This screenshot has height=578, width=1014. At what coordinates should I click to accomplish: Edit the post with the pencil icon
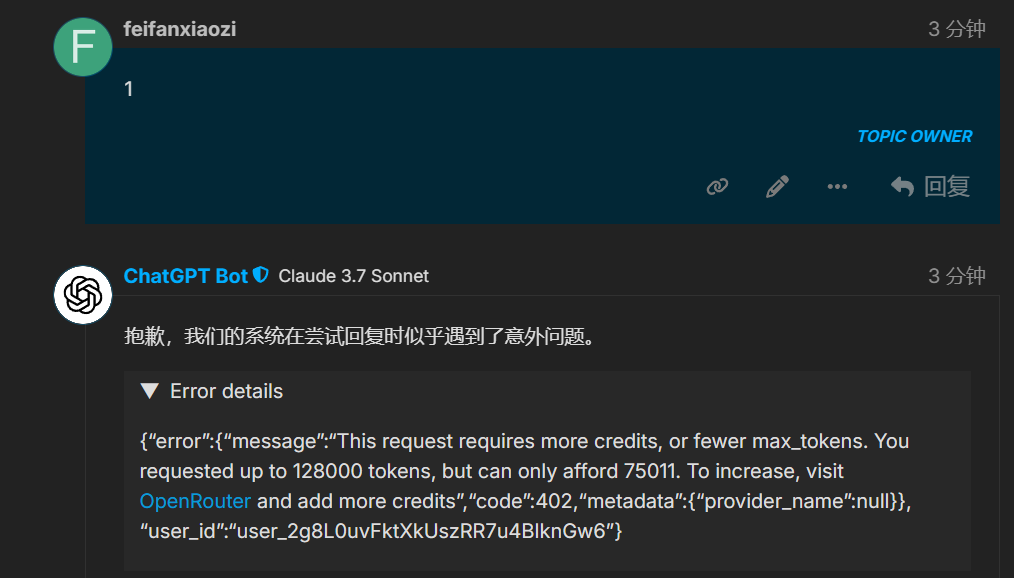(777, 186)
